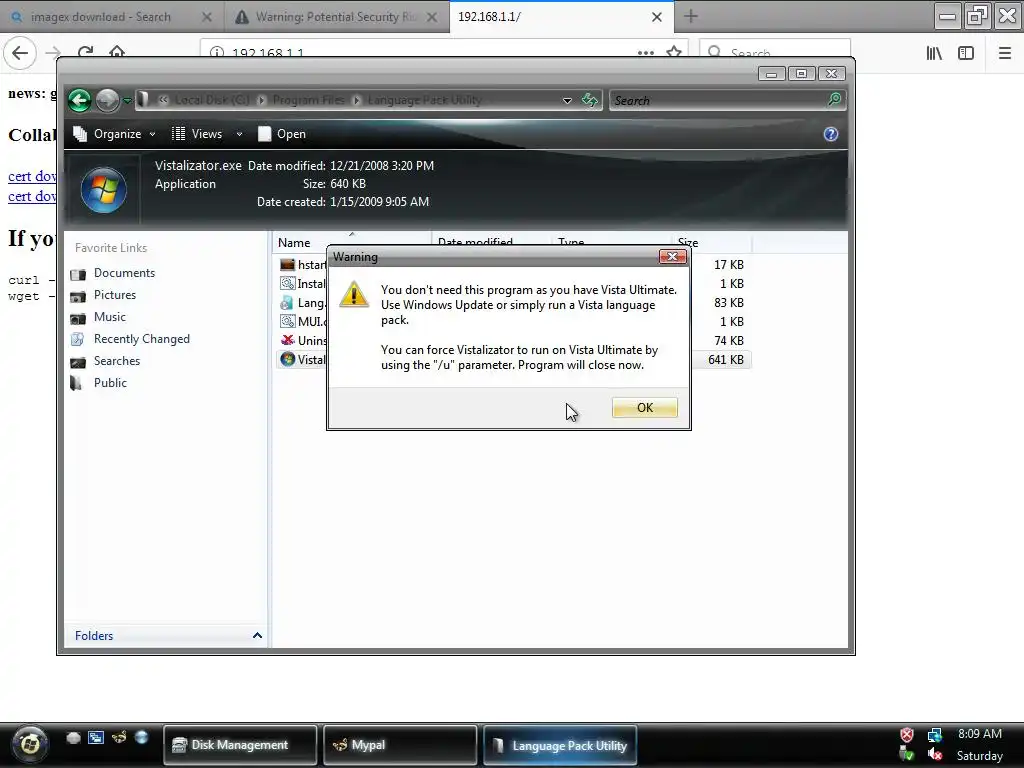
Task: Click the Explorer Search input box
Action: point(717,101)
